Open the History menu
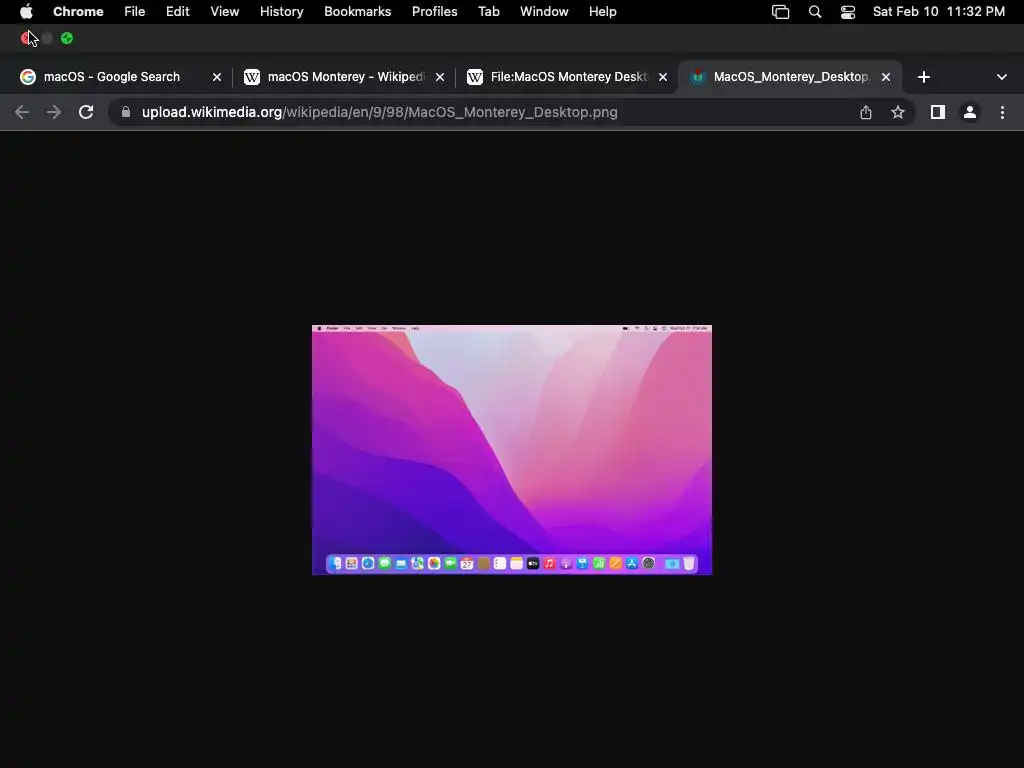The image size is (1024, 768). click(x=281, y=12)
